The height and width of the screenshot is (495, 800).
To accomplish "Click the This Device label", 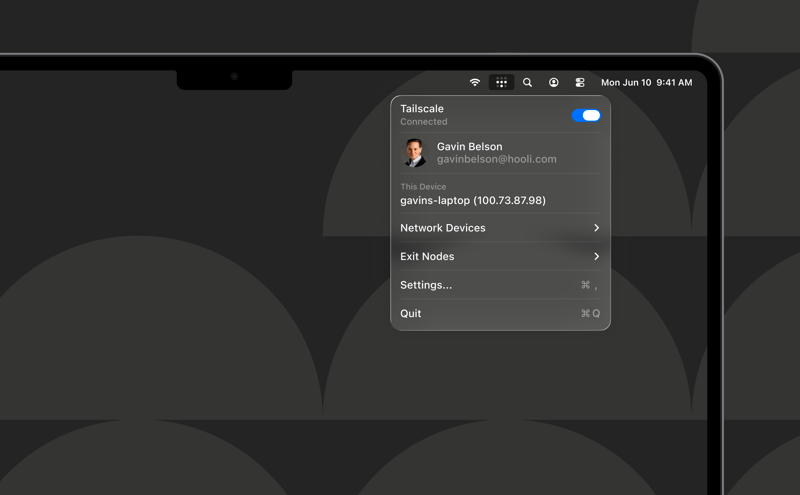I will coord(423,187).
